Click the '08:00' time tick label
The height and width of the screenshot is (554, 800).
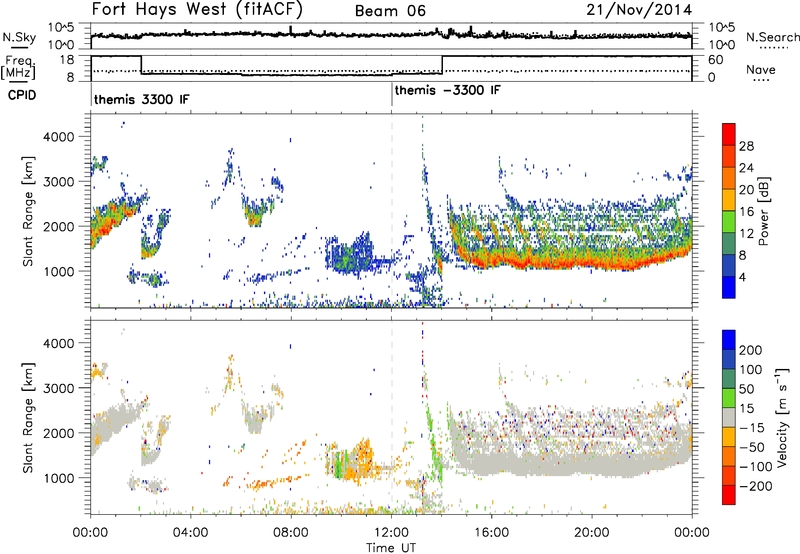click(x=290, y=533)
